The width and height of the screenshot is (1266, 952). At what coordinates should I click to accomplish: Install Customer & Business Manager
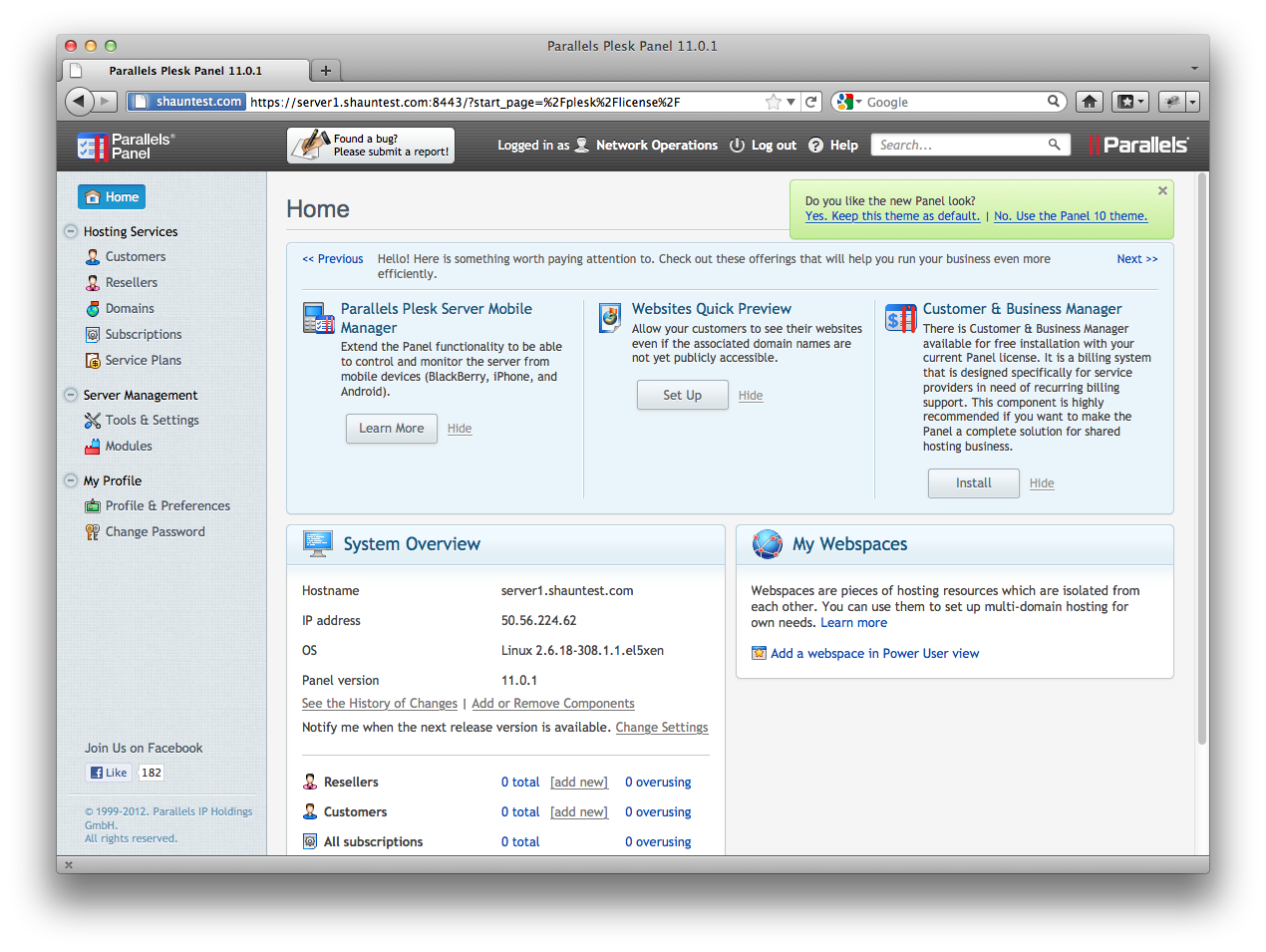(x=973, y=483)
